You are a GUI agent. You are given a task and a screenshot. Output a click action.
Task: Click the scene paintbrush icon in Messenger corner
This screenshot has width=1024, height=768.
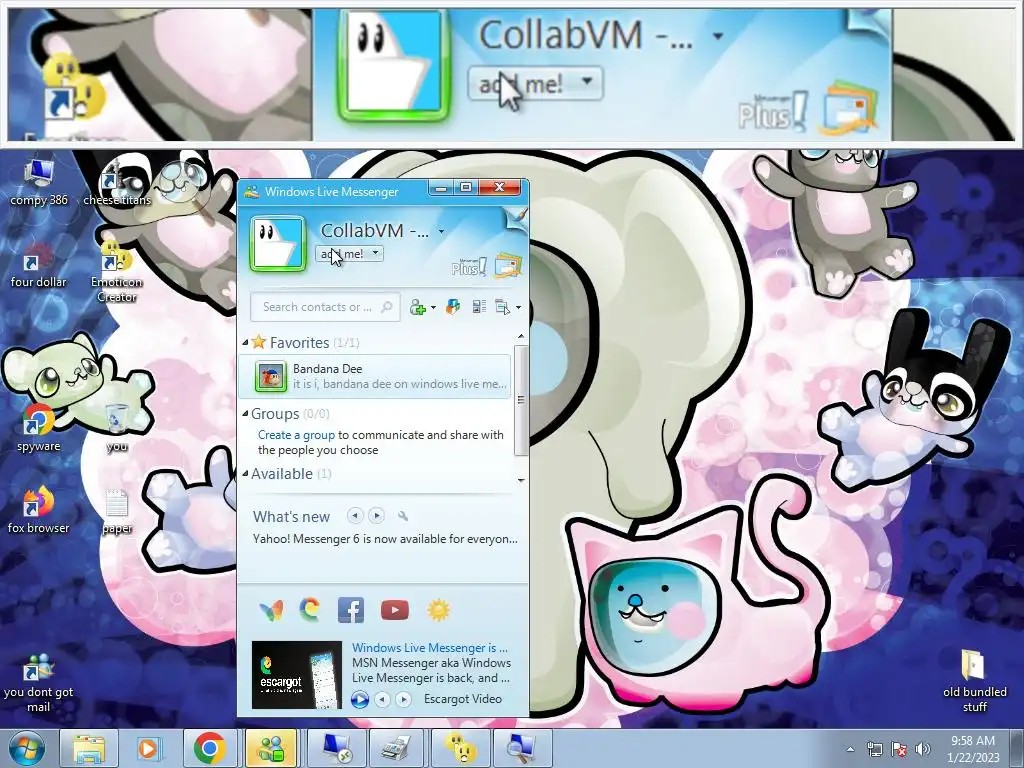click(517, 218)
